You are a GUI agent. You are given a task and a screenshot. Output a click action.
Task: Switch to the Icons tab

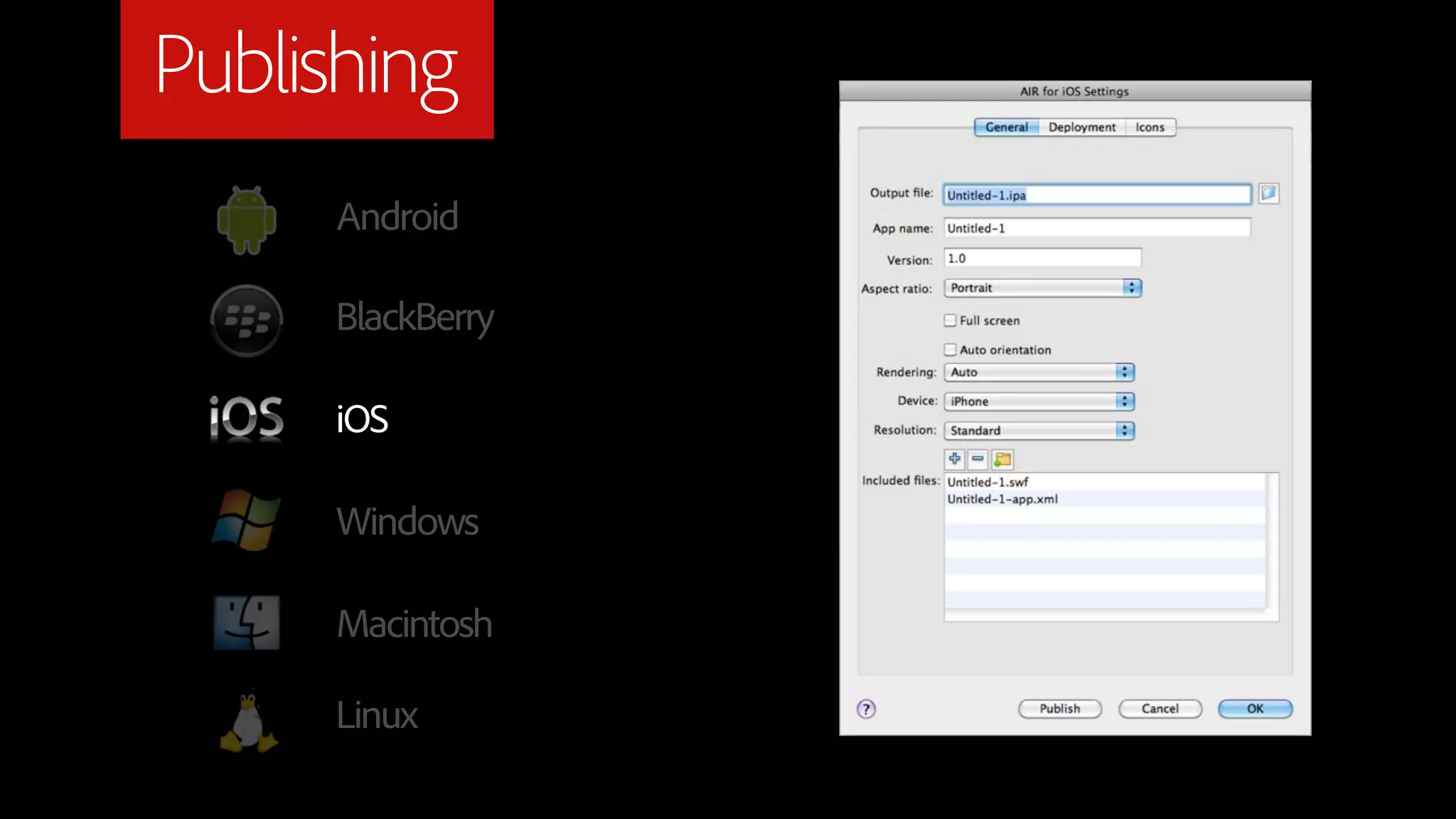[x=1150, y=127]
